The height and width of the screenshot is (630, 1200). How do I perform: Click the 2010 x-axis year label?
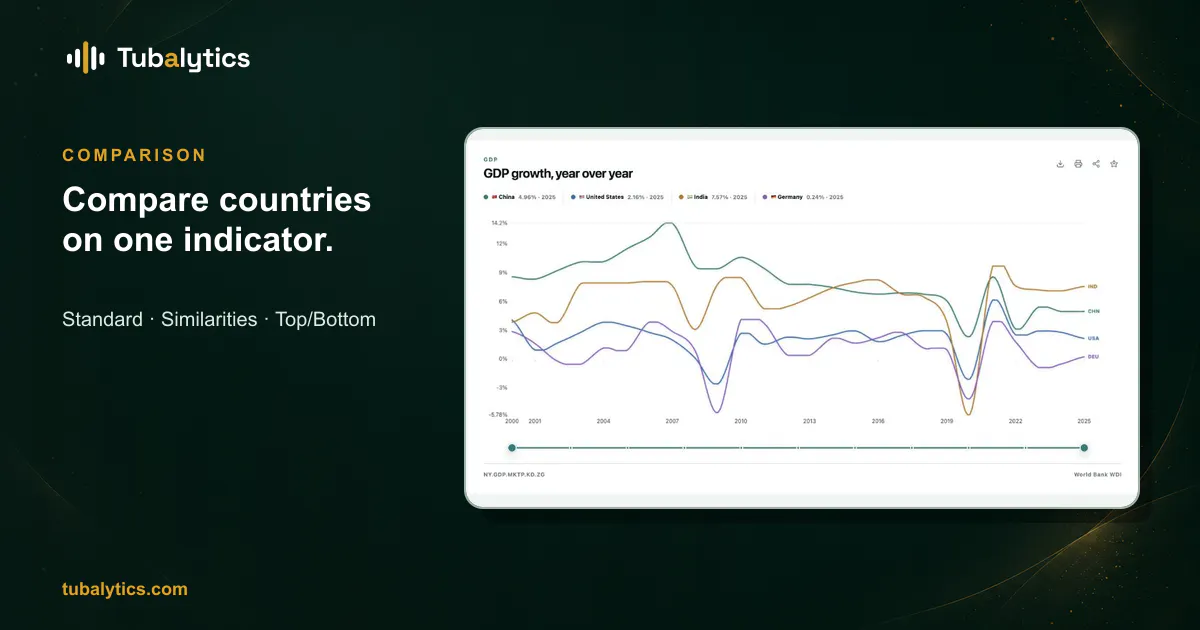click(741, 422)
